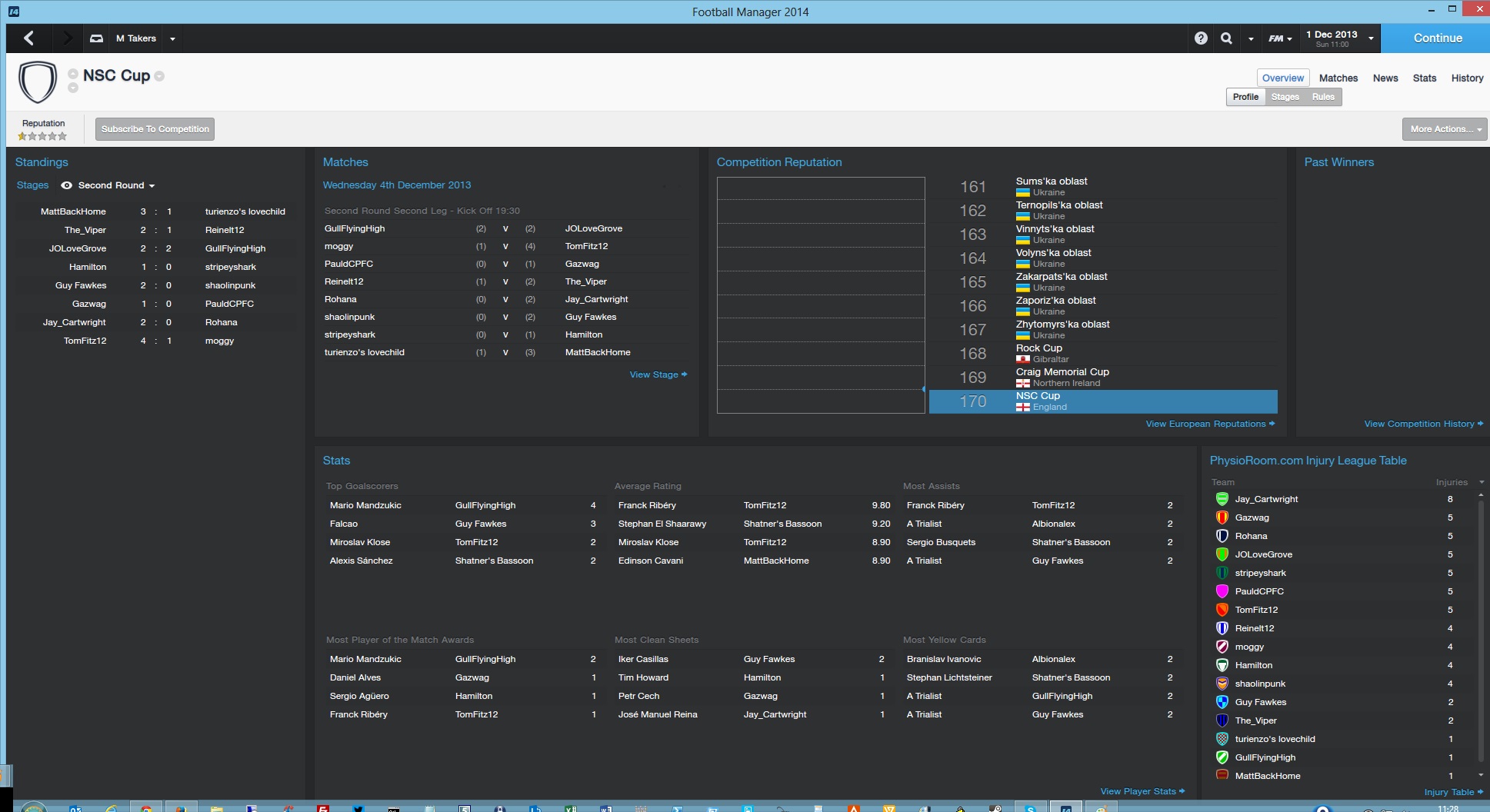This screenshot has width=1490, height=812.
Task: Click the injury table vertical scrollbar
Action: pyautogui.click(x=1482, y=631)
